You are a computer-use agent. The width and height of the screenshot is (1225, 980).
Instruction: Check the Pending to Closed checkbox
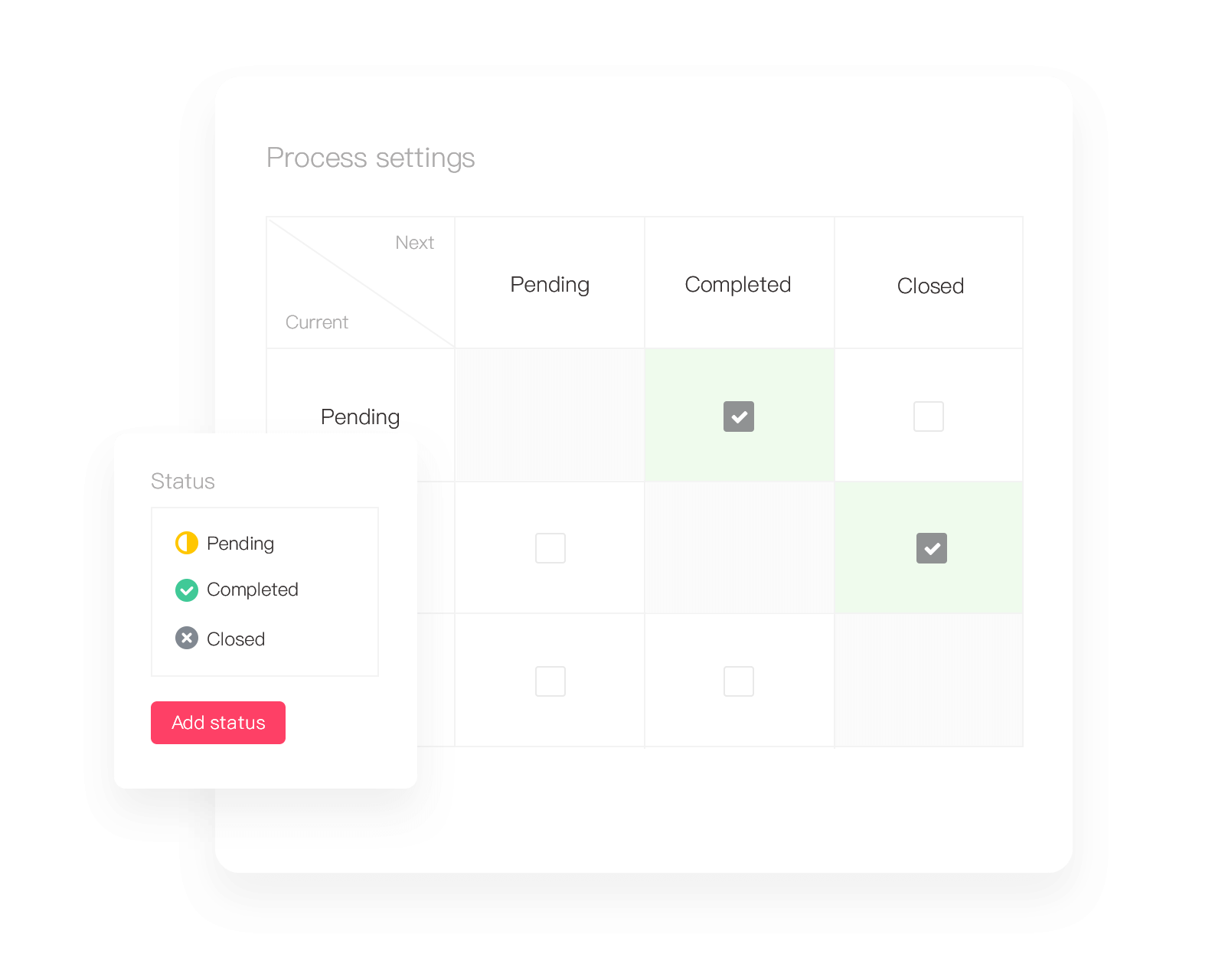click(929, 416)
